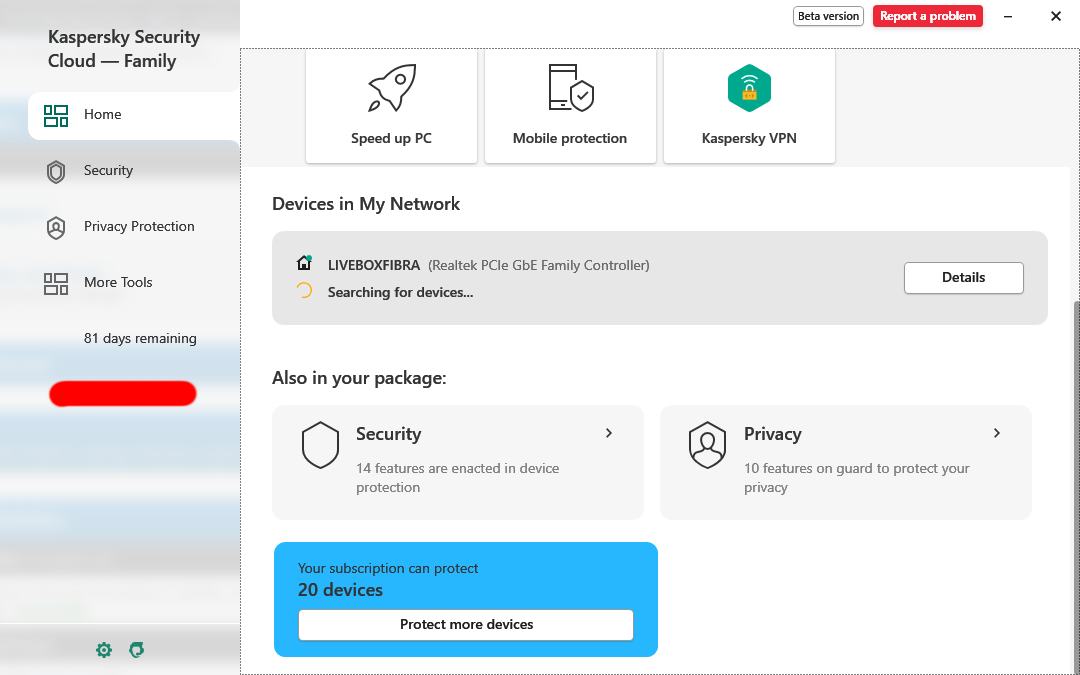Open the Mobile protection phone-shield icon
This screenshot has width=1080, height=675.
570,89
